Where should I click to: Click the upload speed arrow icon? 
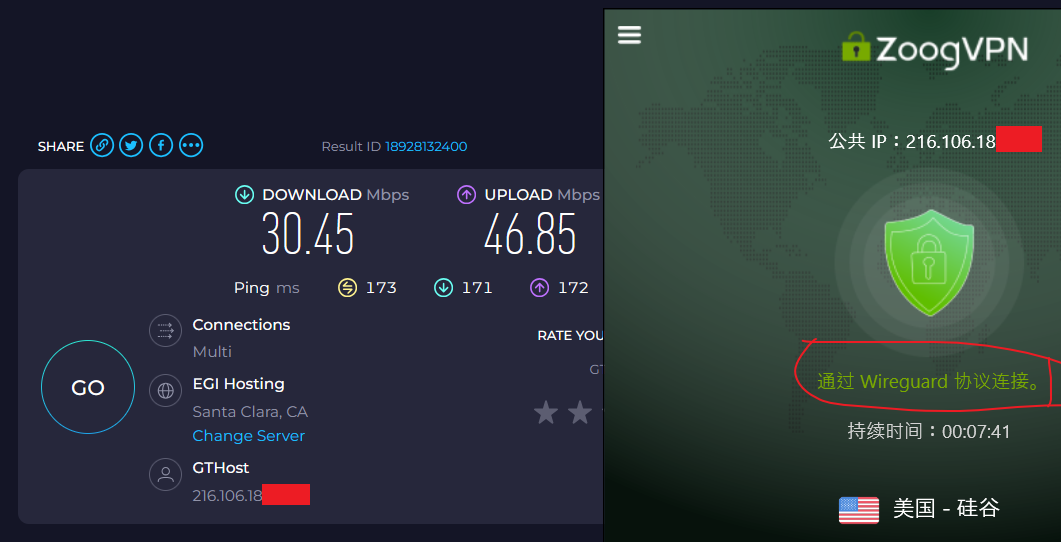[x=466, y=195]
